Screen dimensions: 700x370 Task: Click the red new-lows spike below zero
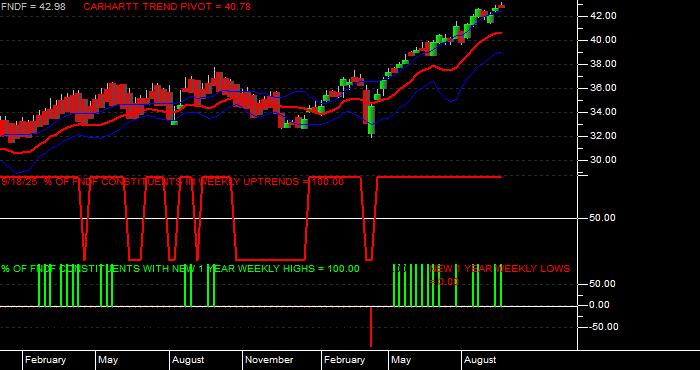[x=371, y=327]
